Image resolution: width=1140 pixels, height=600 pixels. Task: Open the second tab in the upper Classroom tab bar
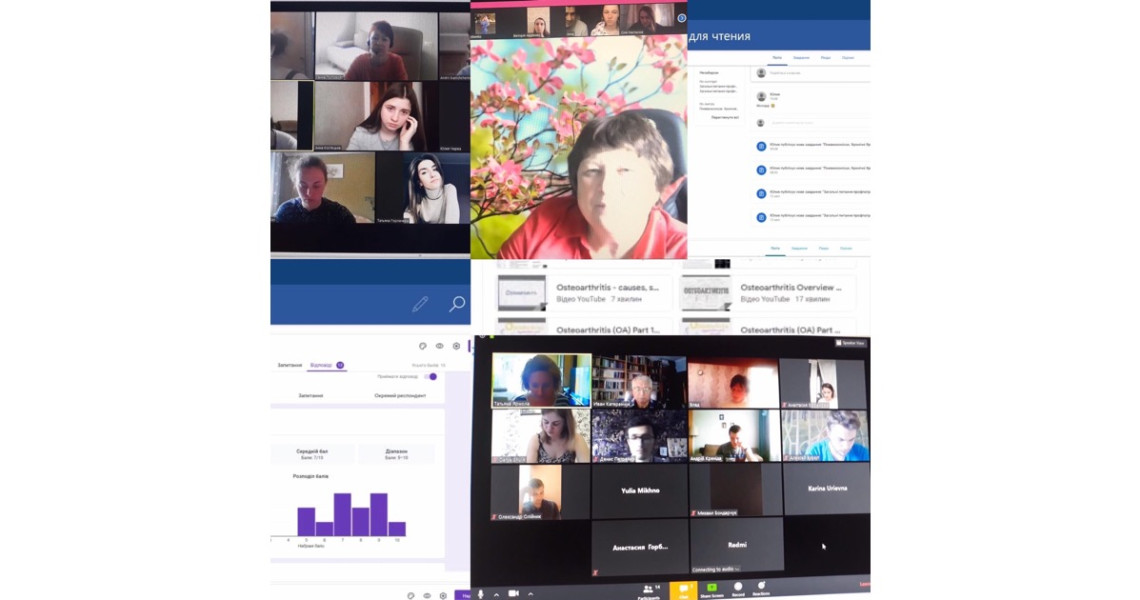coord(801,57)
